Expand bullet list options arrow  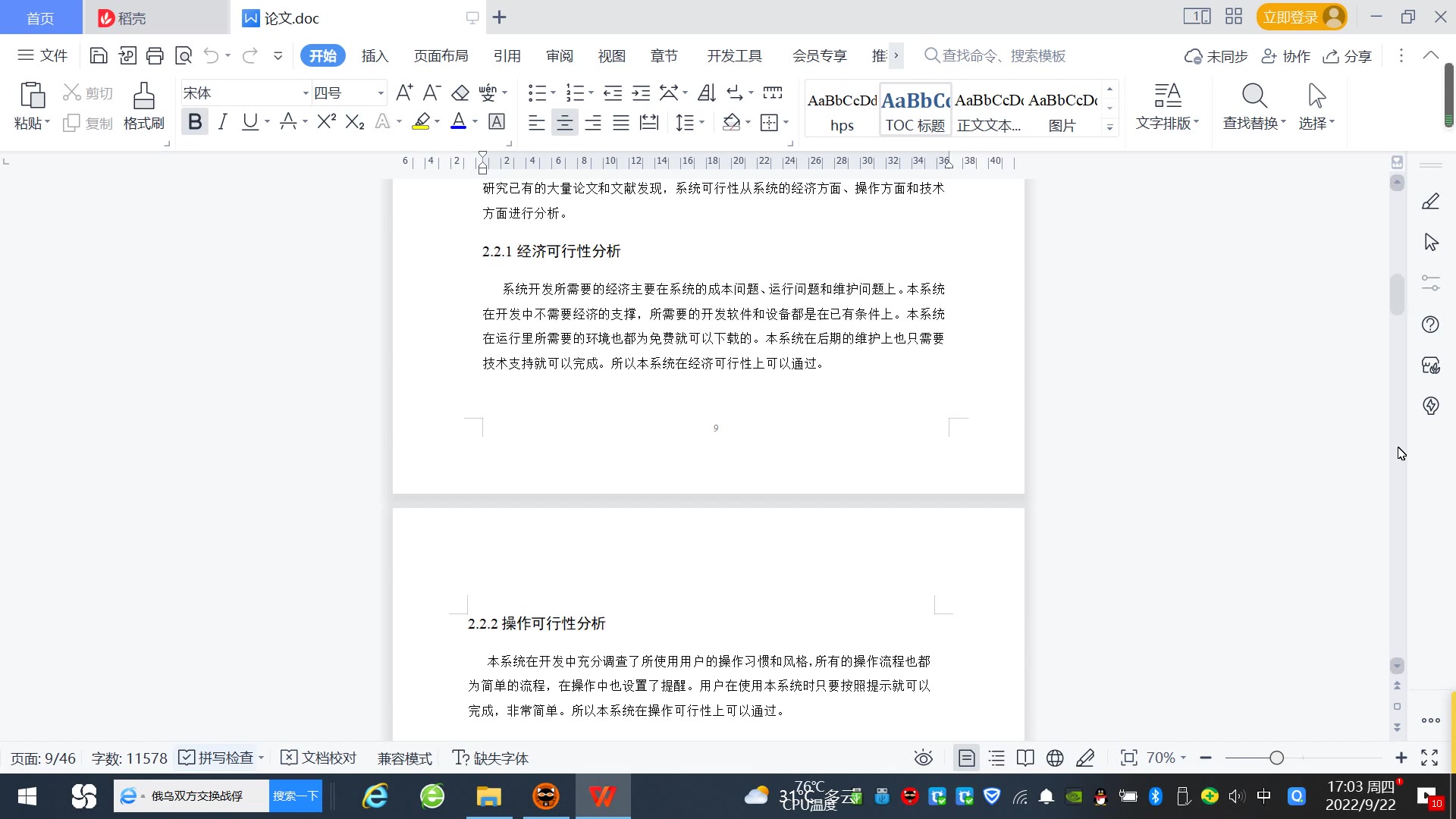pyautogui.click(x=554, y=93)
